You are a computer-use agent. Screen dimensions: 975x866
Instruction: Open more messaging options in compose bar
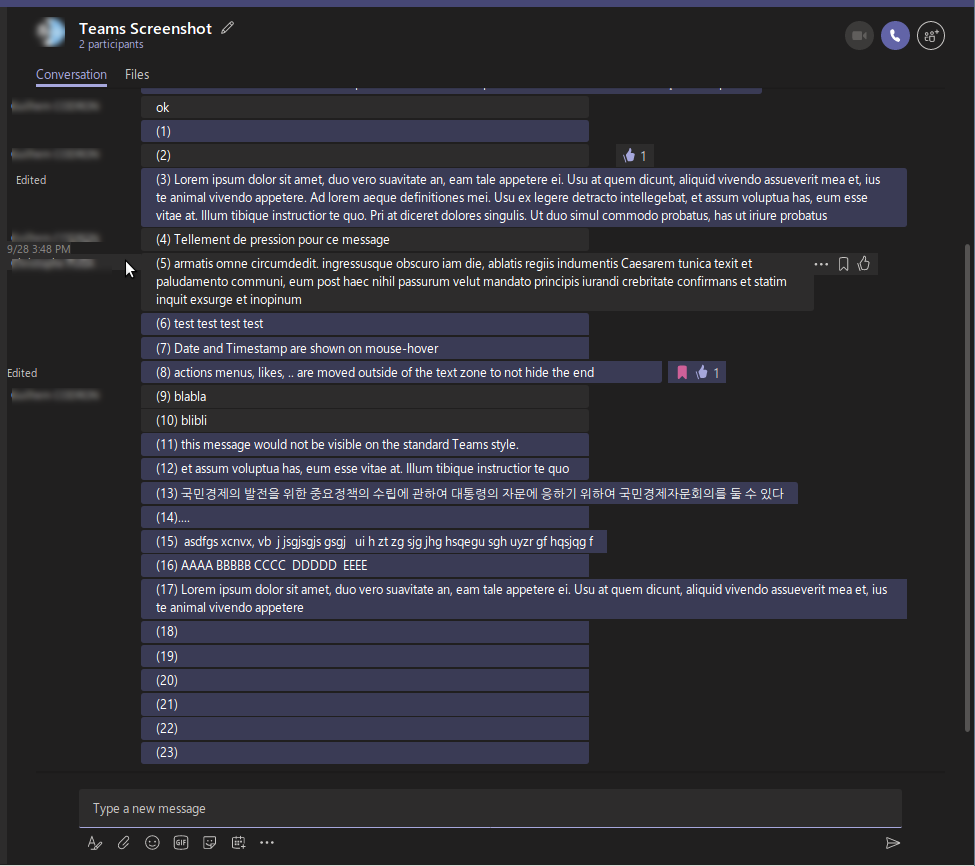point(267,842)
